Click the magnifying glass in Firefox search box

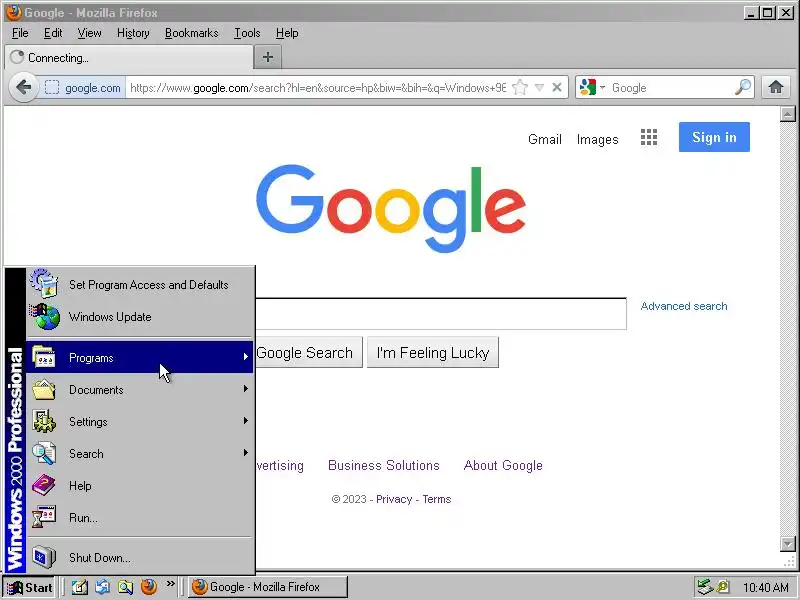tap(743, 87)
